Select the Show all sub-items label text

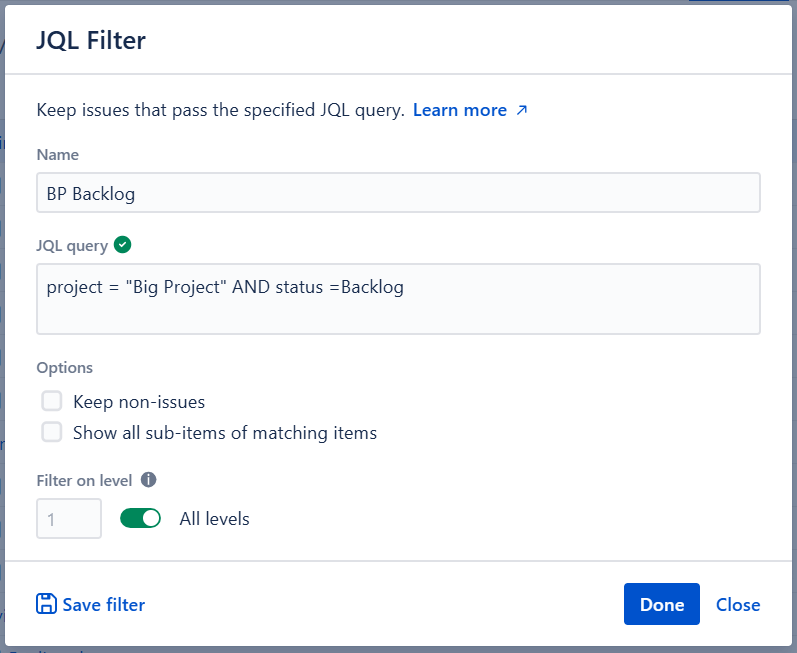225,433
